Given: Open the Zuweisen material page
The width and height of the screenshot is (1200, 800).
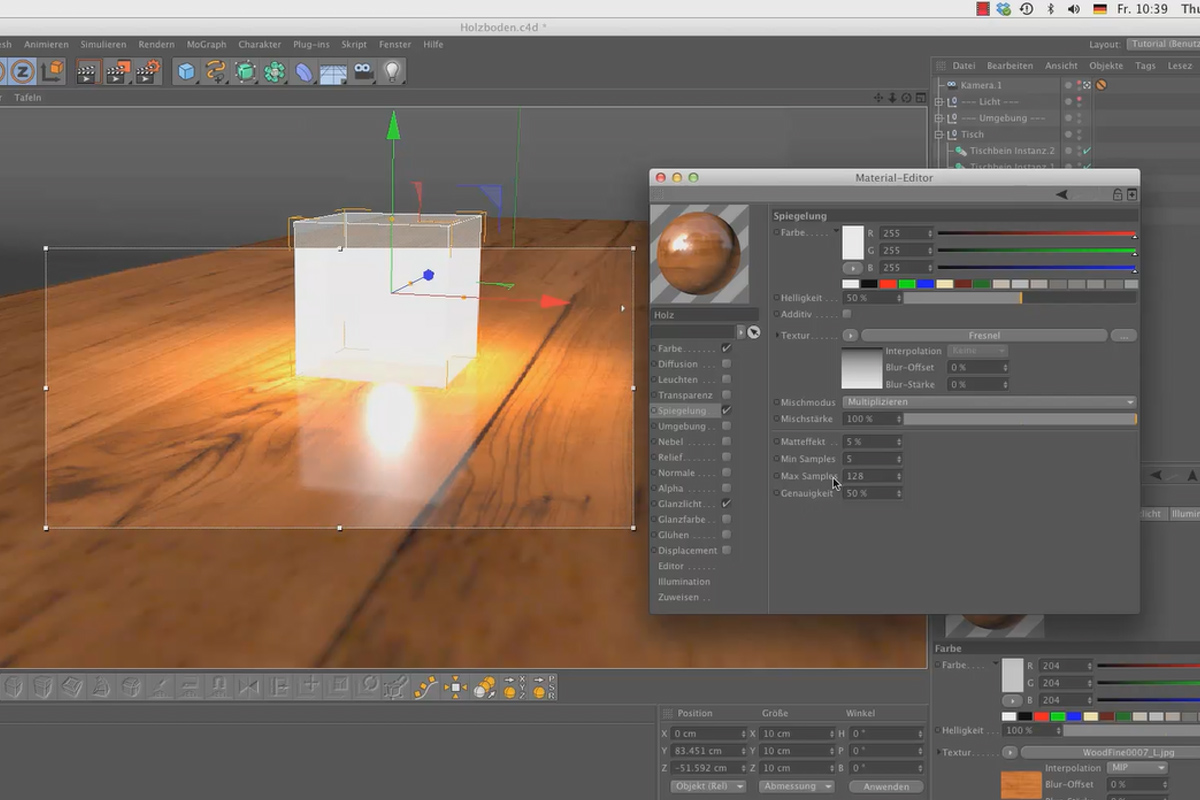Looking at the screenshot, I should click(681, 597).
